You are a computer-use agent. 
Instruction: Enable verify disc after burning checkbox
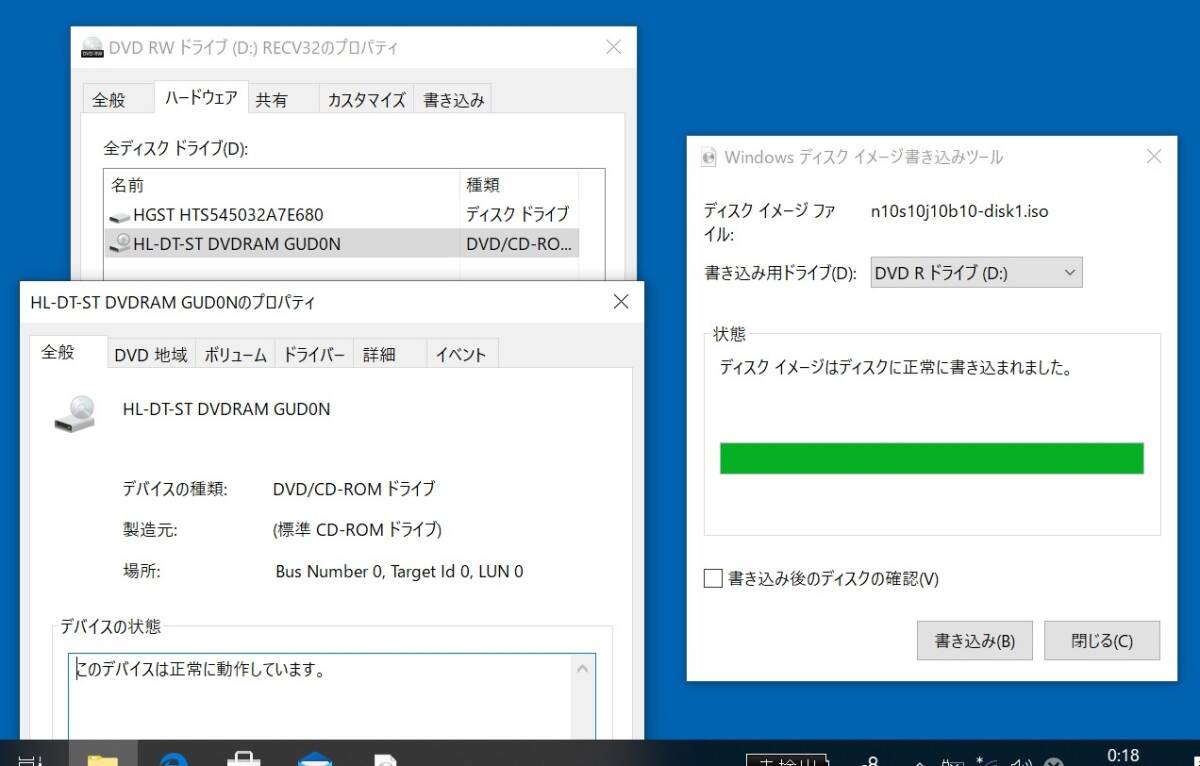(713, 578)
